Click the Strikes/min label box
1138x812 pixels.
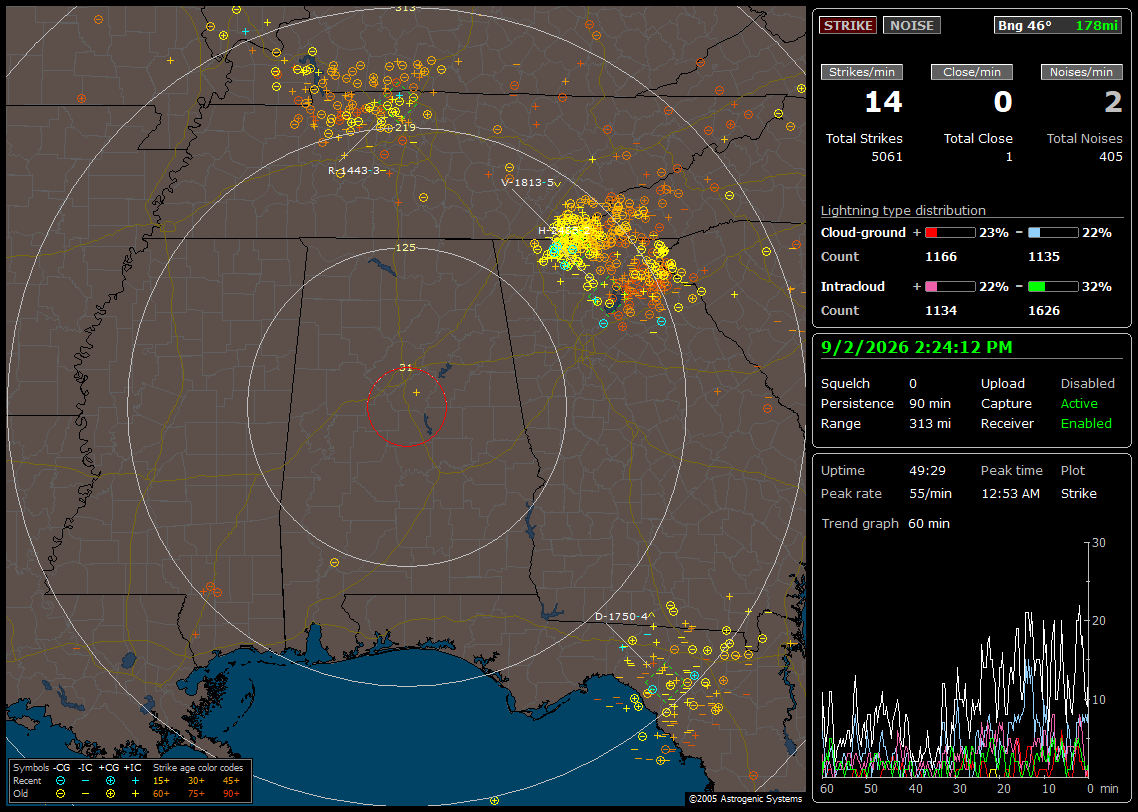[862, 72]
